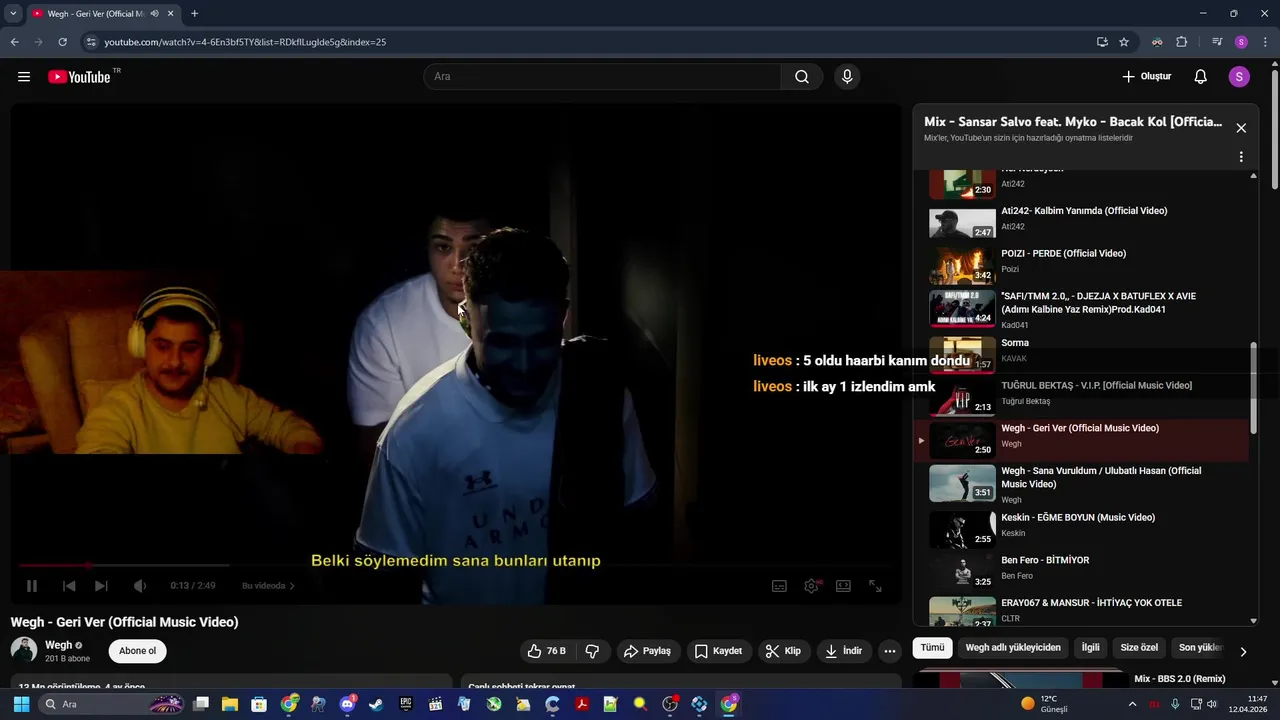Viewport: 1280px width, 720px height.
Task: Show more filter chips with right arrow
Action: pos(1243,651)
